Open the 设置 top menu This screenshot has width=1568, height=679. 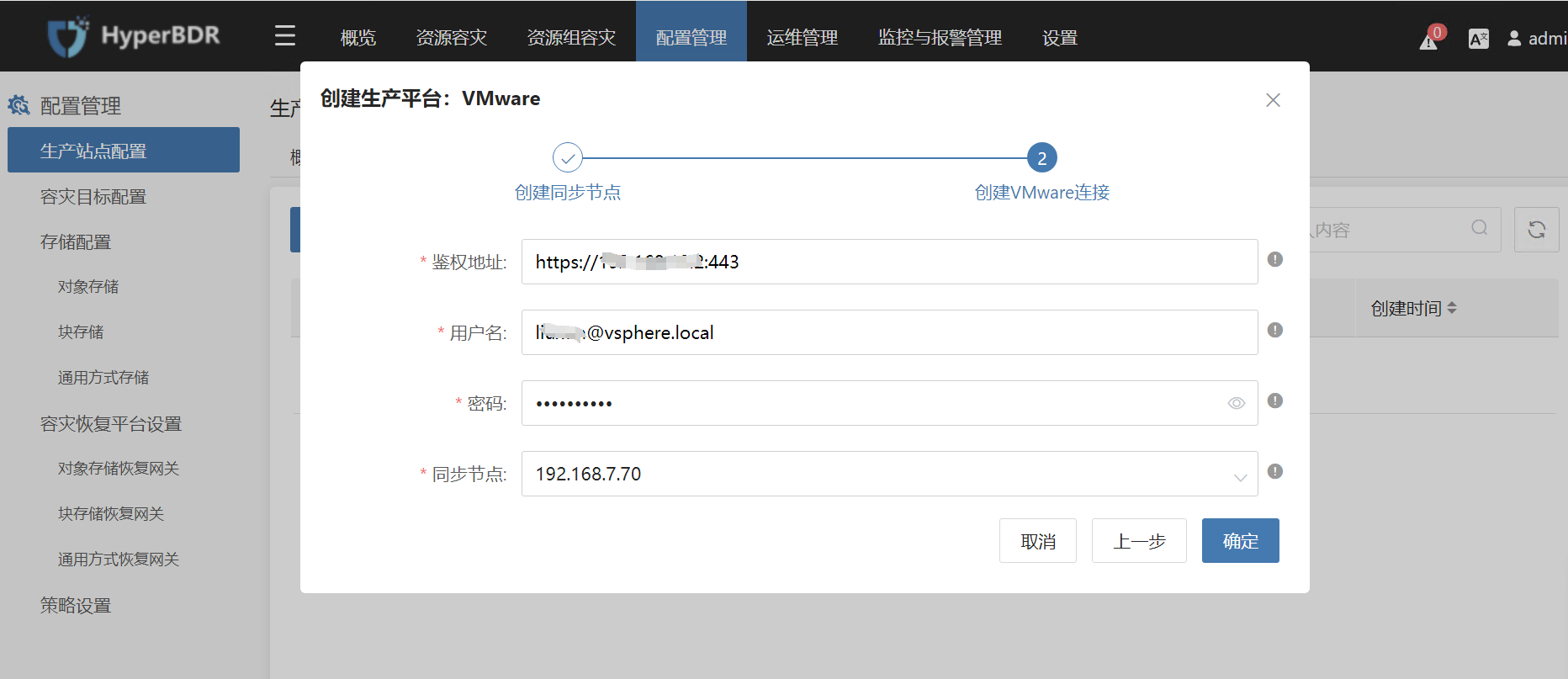pyautogui.click(x=1059, y=37)
